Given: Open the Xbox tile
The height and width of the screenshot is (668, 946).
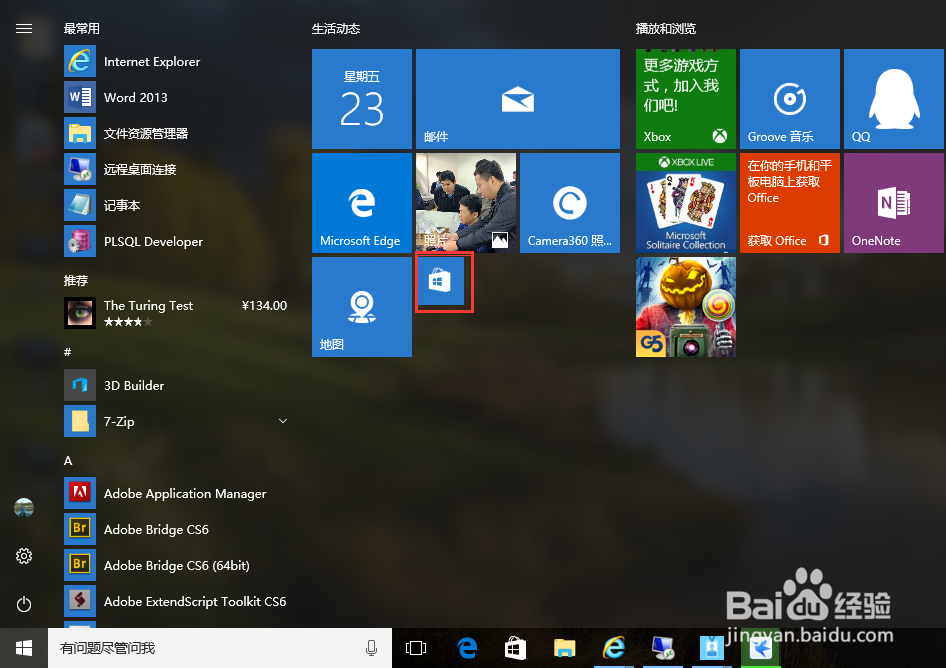Looking at the screenshot, I should tap(685, 99).
